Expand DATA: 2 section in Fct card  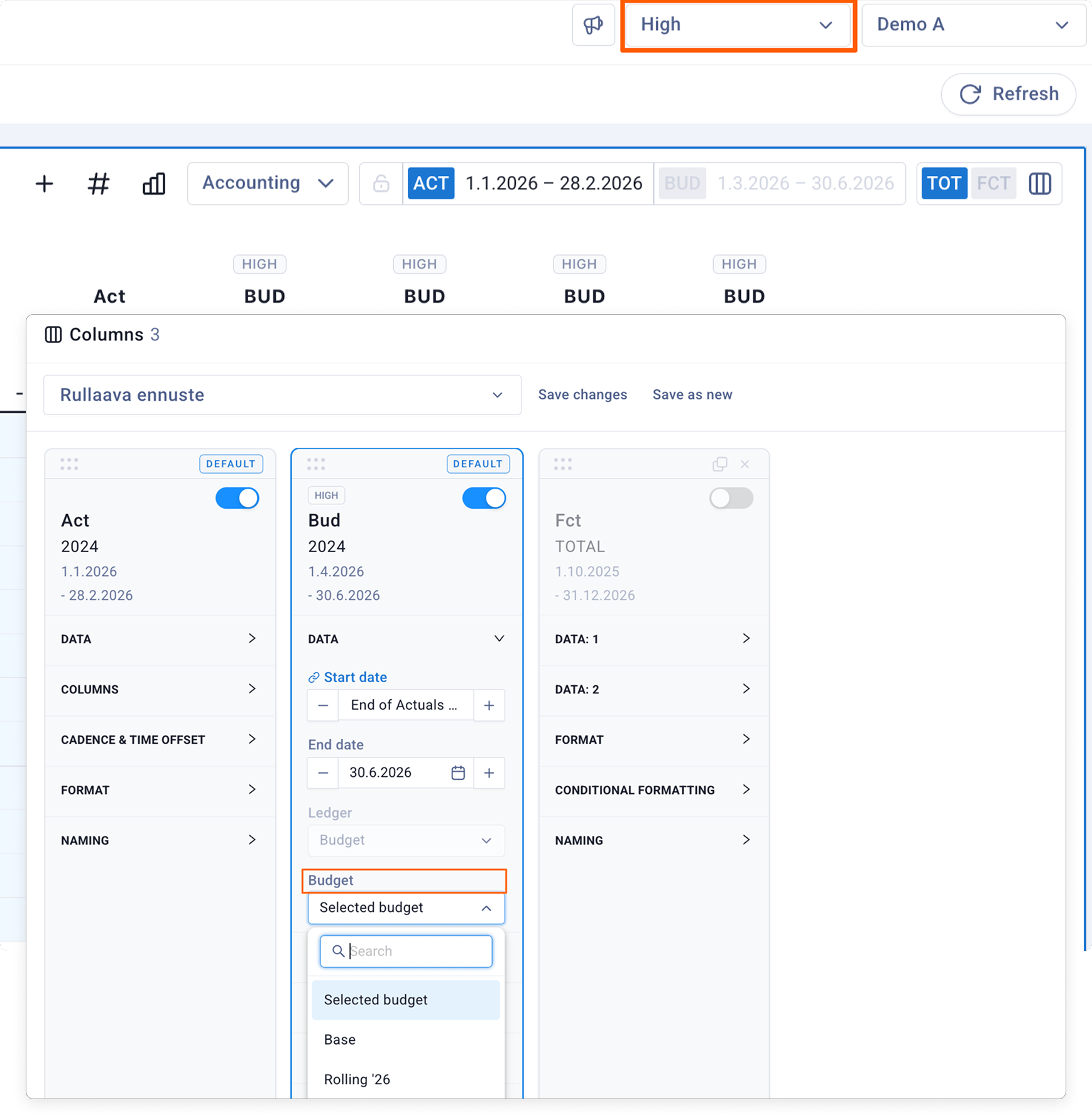[654, 690]
